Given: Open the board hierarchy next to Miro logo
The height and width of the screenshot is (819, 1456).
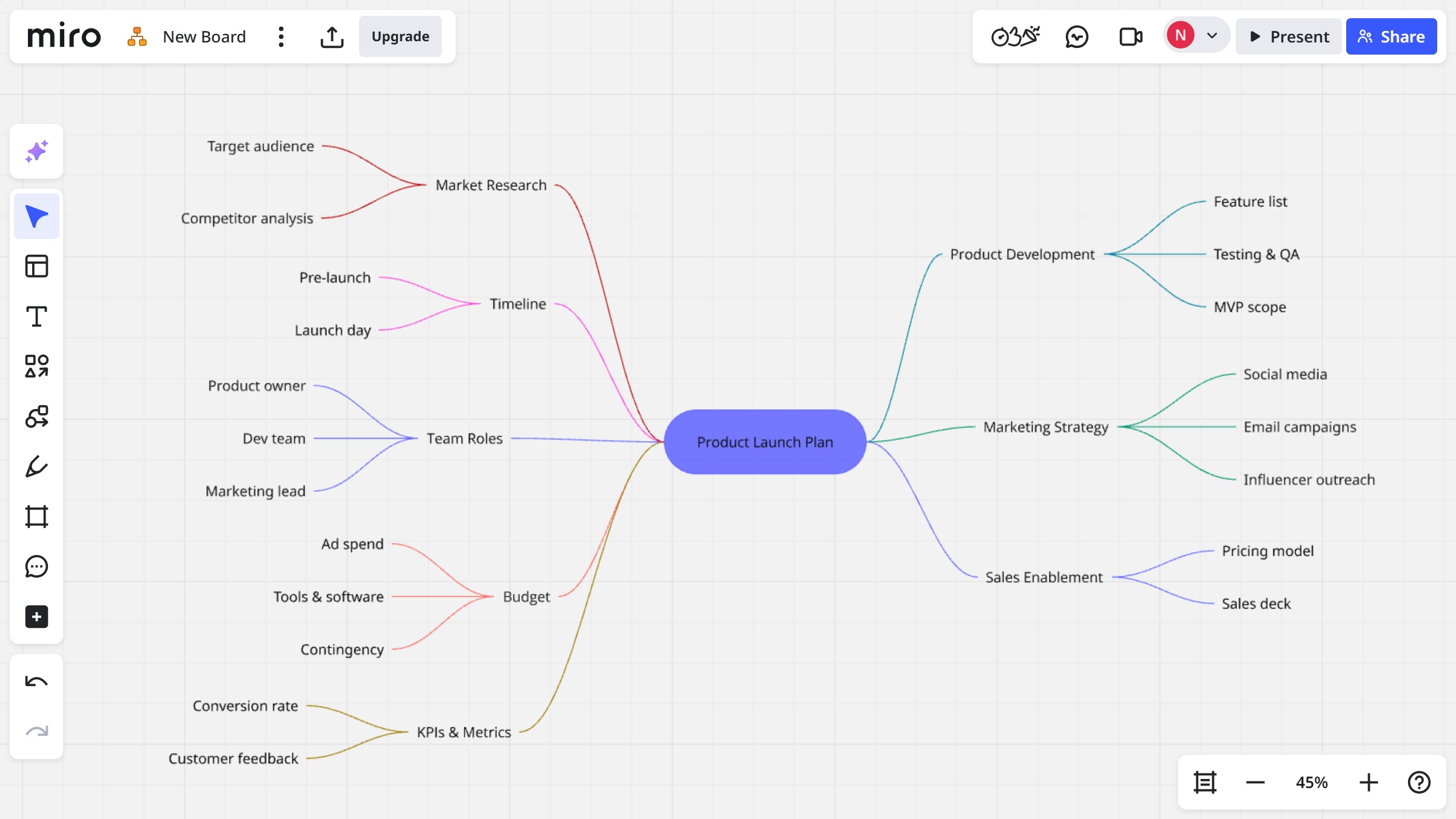Looking at the screenshot, I should [x=137, y=36].
